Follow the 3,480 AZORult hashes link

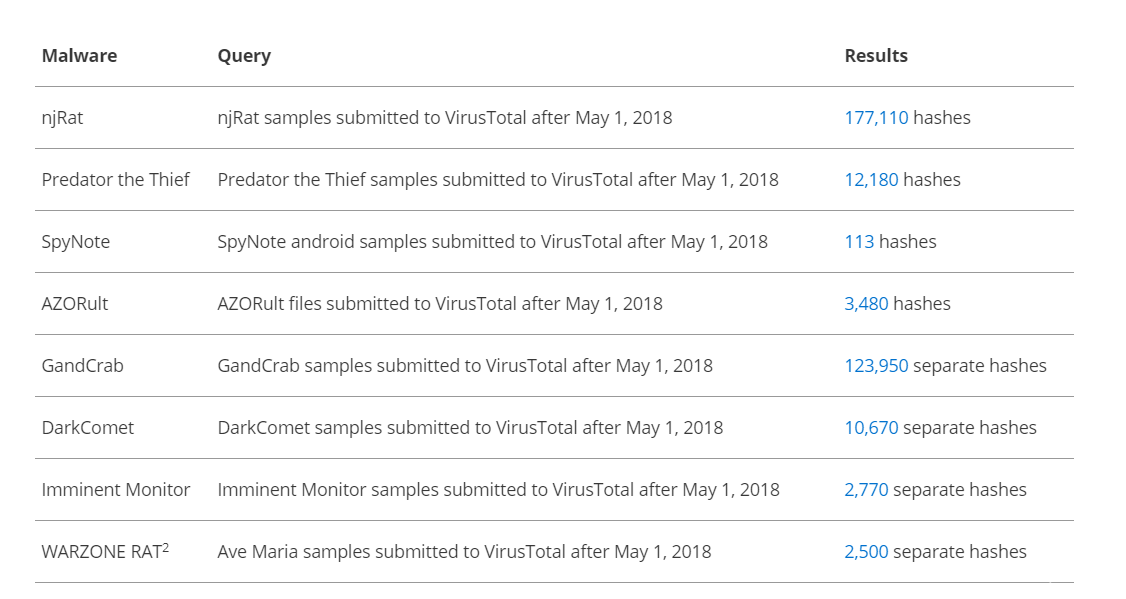866,304
